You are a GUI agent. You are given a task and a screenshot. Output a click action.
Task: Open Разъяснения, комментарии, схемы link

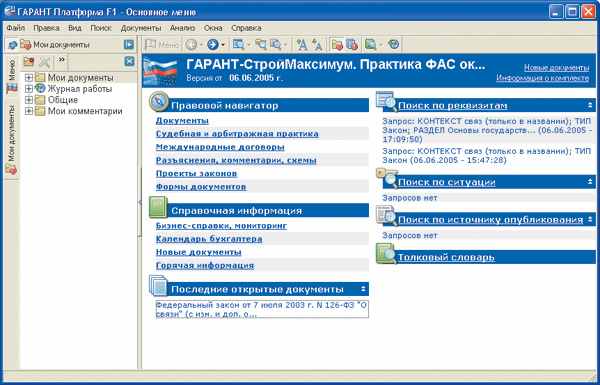pos(236,160)
